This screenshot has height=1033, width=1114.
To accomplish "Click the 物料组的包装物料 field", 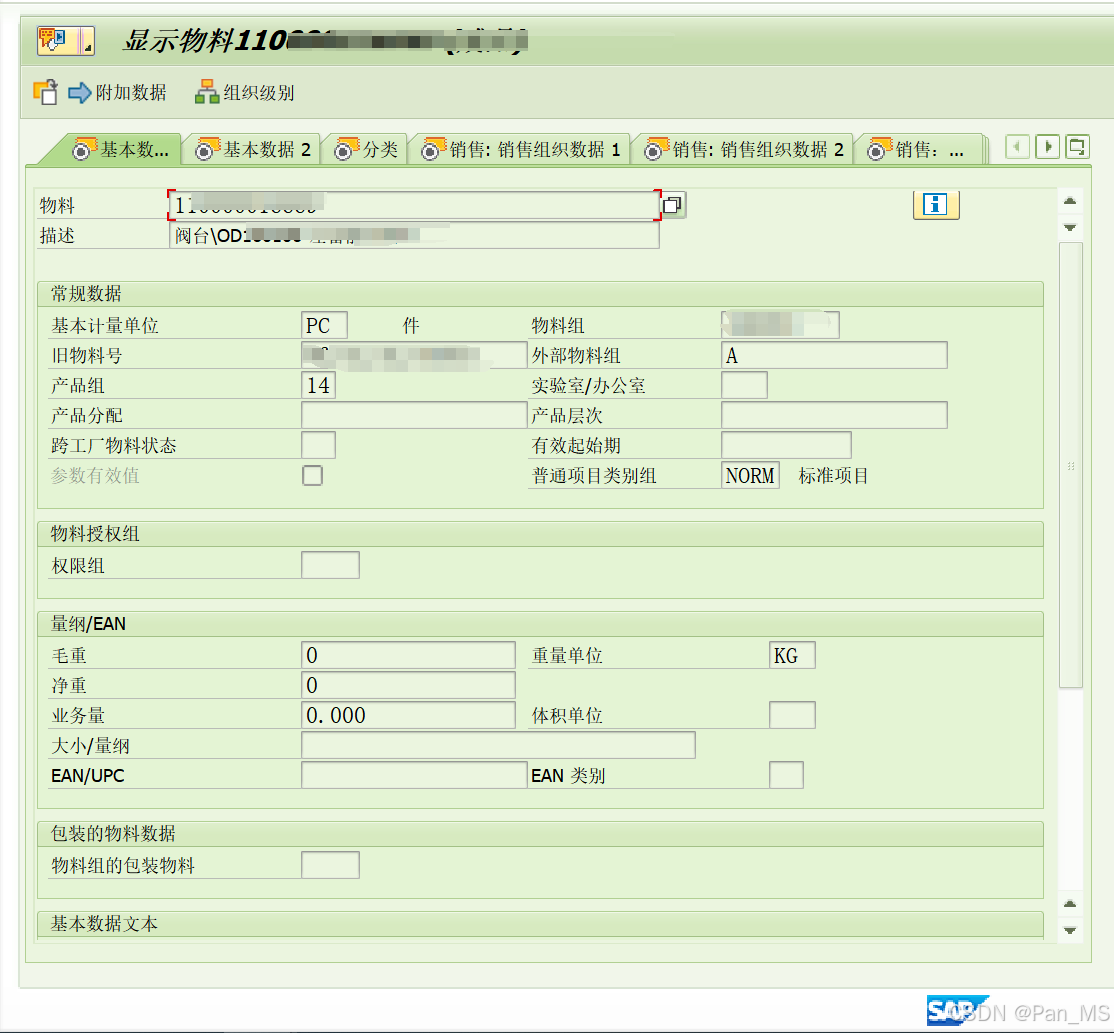I will (x=330, y=865).
